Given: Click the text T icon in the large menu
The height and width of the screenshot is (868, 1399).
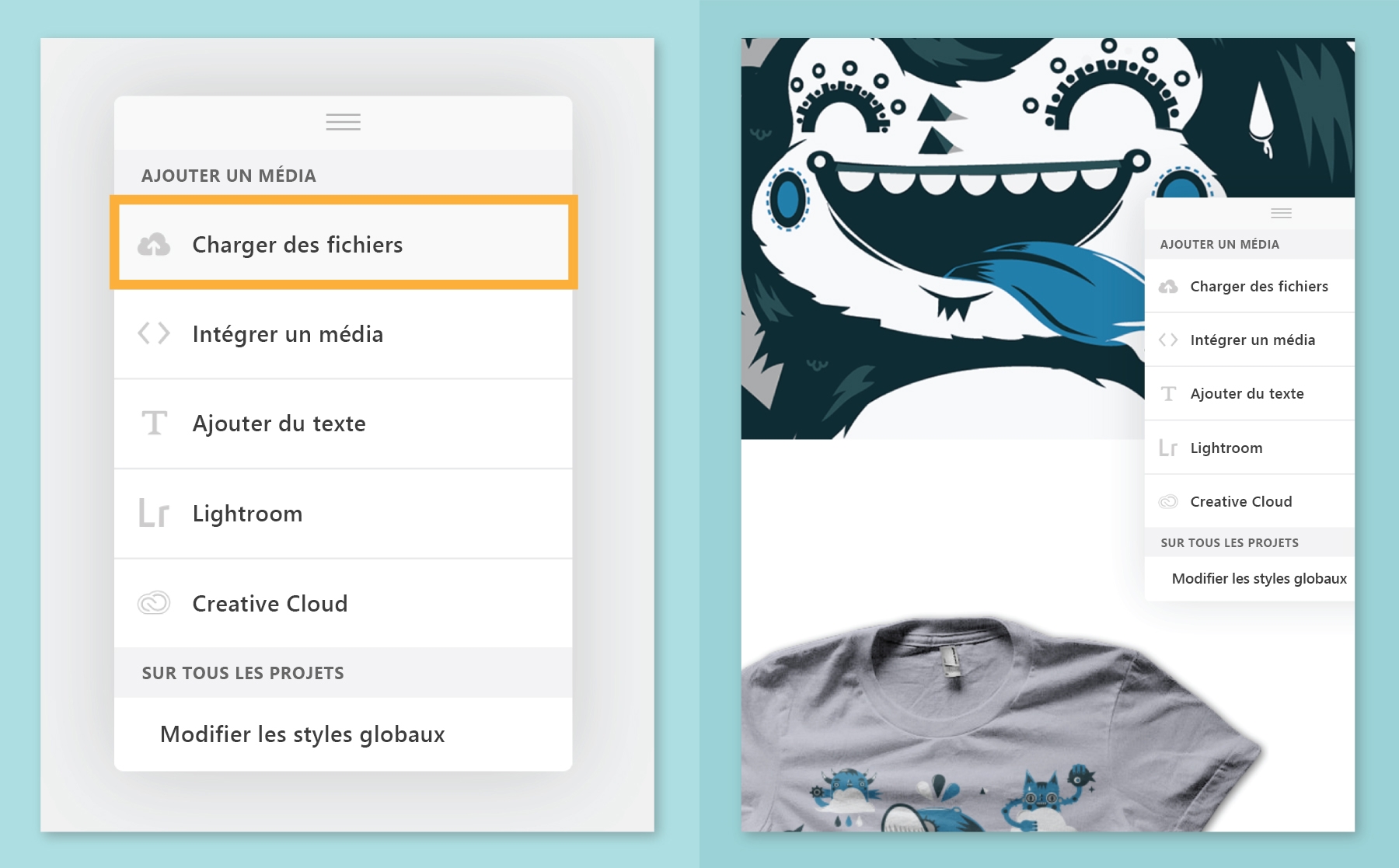Looking at the screenshot, I should click(155, 423).
